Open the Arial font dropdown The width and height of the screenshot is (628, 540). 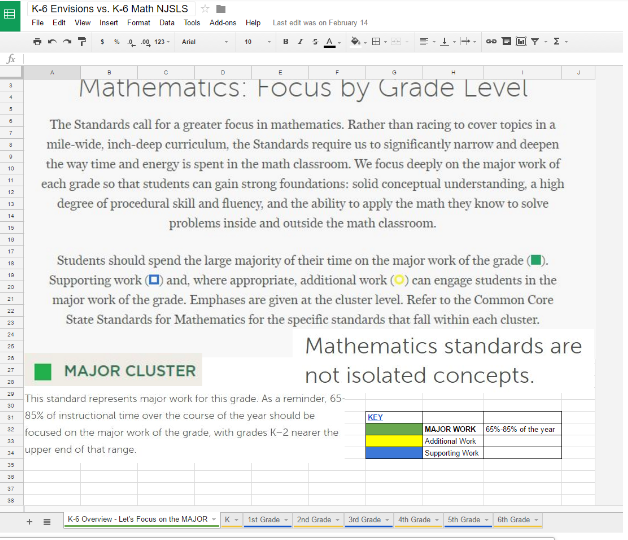205,41
